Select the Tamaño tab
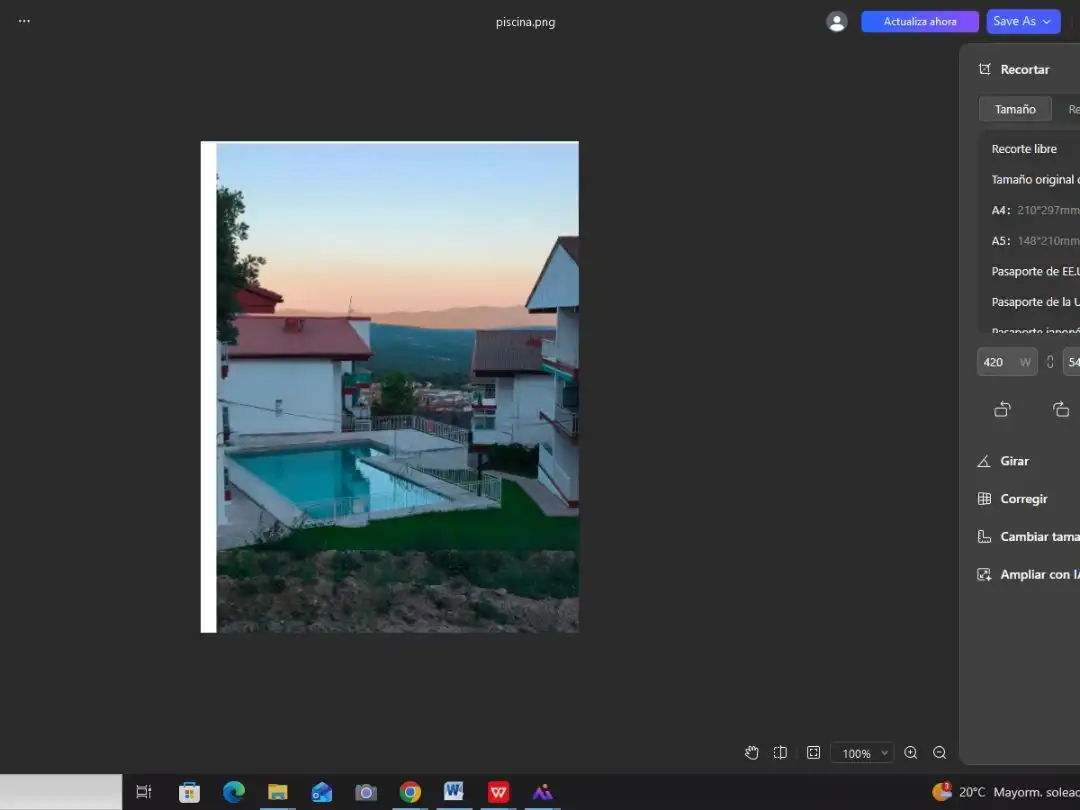The width and height of the screenshot is (1080, 810). tap(1015, 110)
